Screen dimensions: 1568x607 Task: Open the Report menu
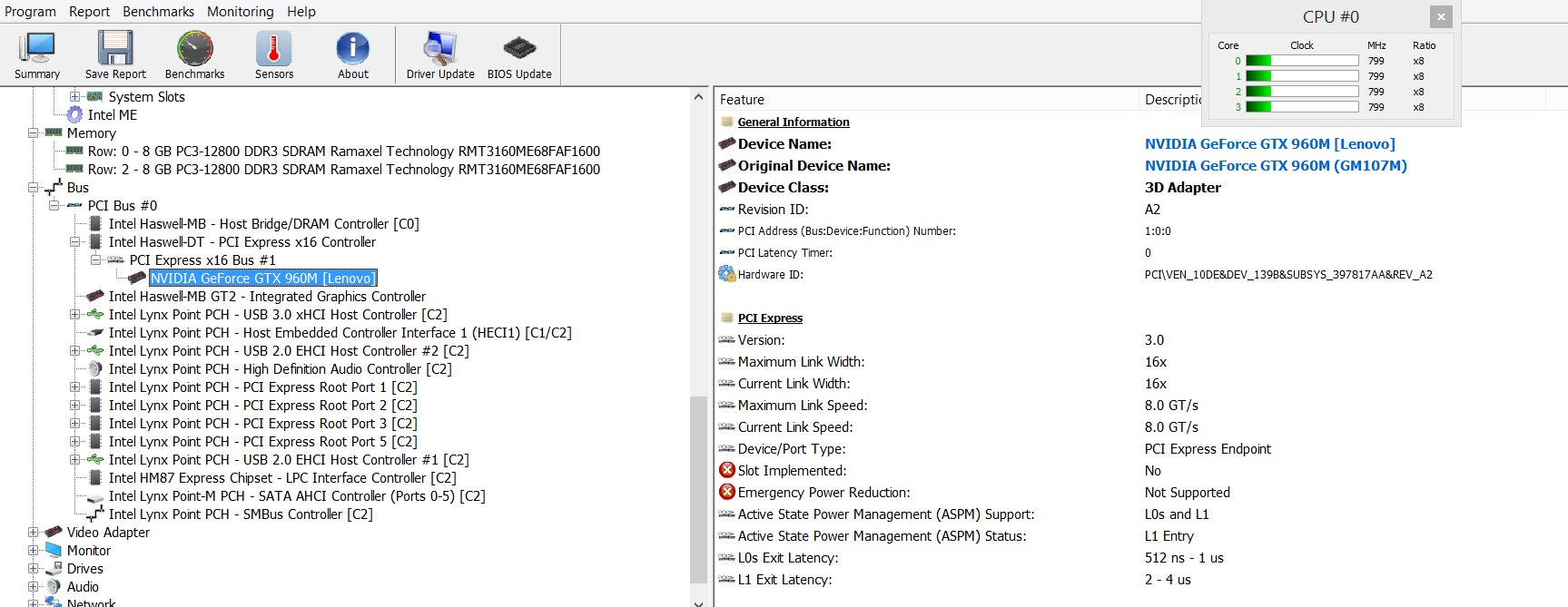coord(89,12)
